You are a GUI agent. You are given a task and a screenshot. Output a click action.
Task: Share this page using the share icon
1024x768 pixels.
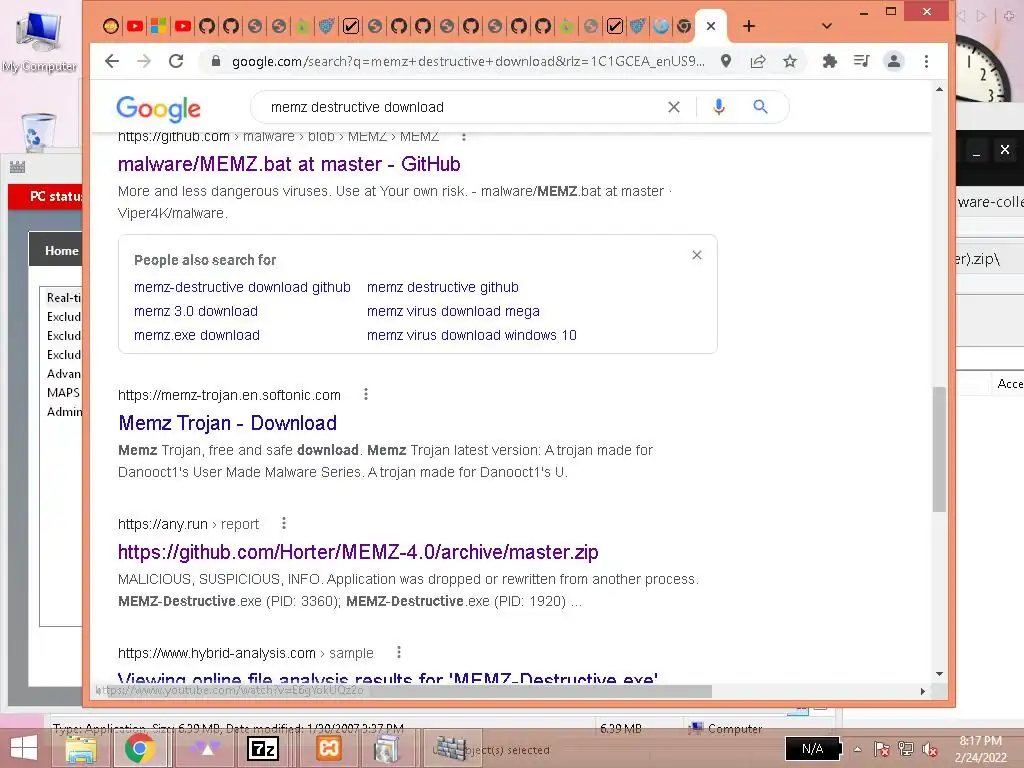(x=758, y=61)
